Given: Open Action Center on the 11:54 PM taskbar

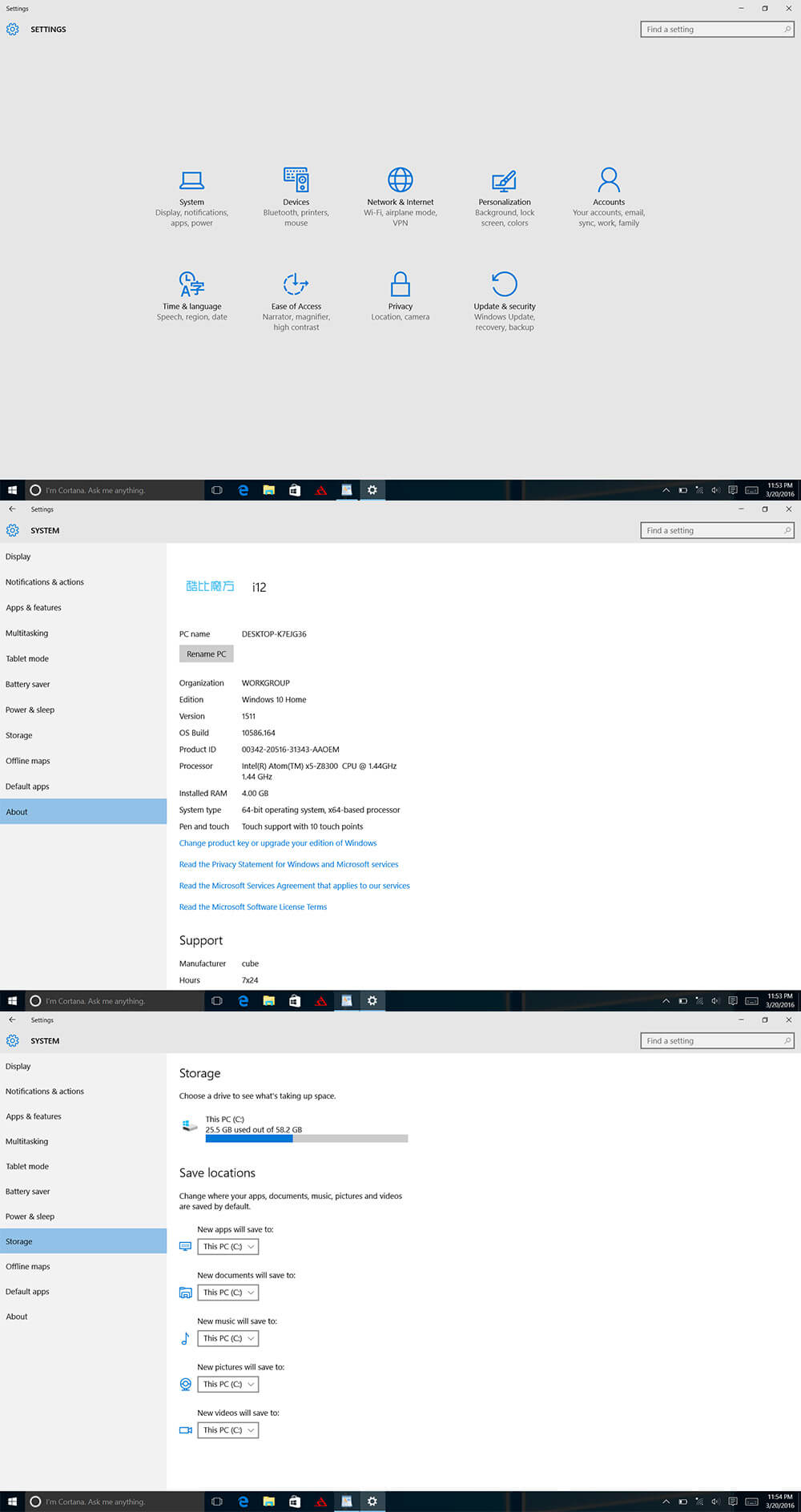Looking at the screenshot, I should coord(732,1502).
